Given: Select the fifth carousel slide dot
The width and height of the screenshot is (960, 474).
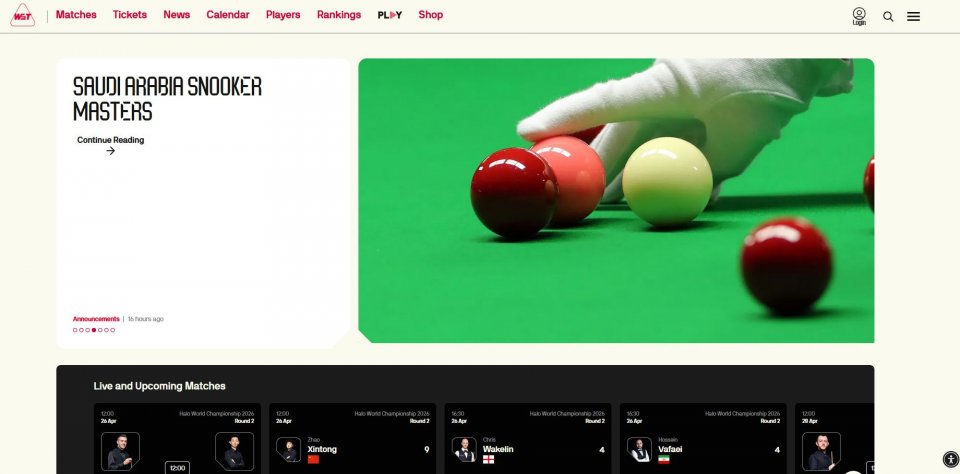Looking at the screenshot, I should (x=100, y=330).
